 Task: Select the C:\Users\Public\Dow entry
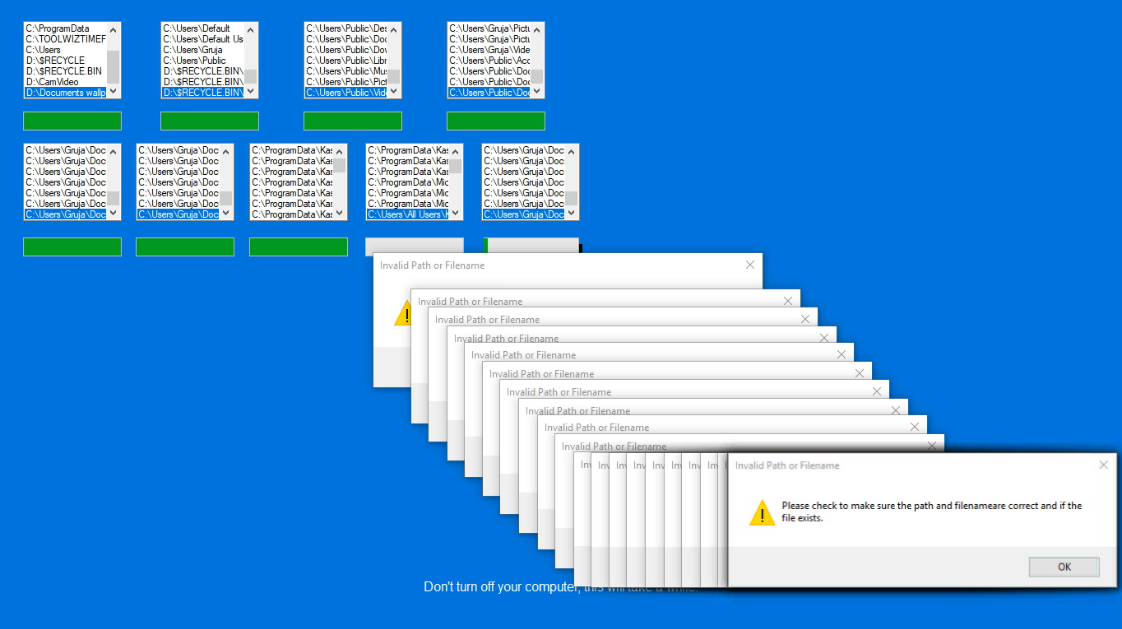pos(346,50)
